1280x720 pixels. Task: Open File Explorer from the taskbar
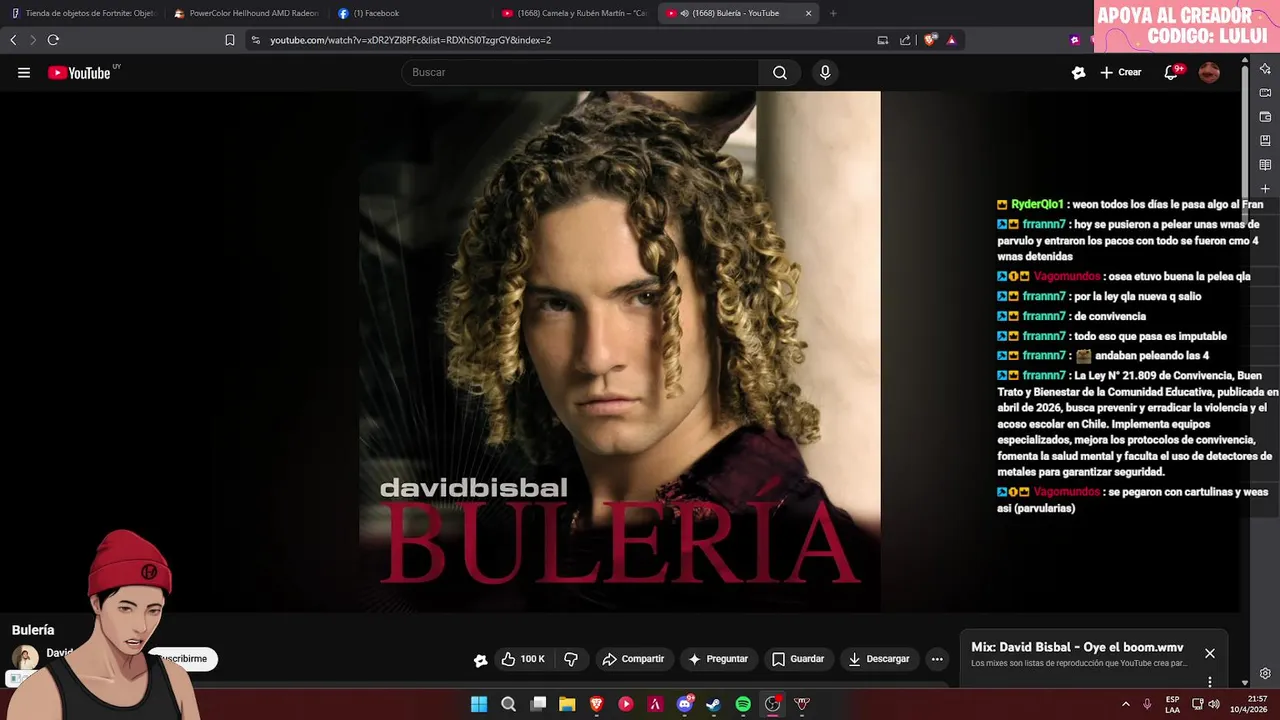(x=567, y=704)
